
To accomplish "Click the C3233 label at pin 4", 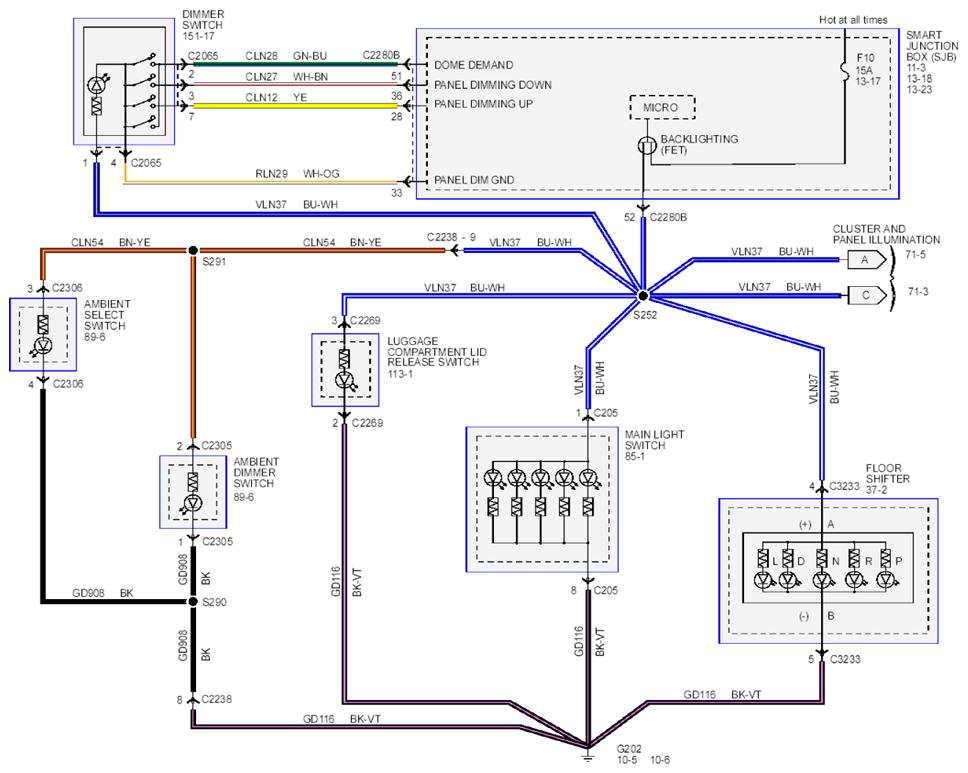I will tap(845, 486).
